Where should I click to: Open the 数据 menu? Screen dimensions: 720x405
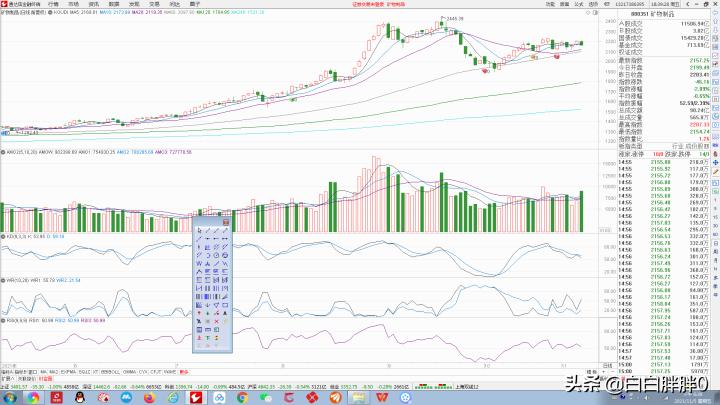coord(114,4)
